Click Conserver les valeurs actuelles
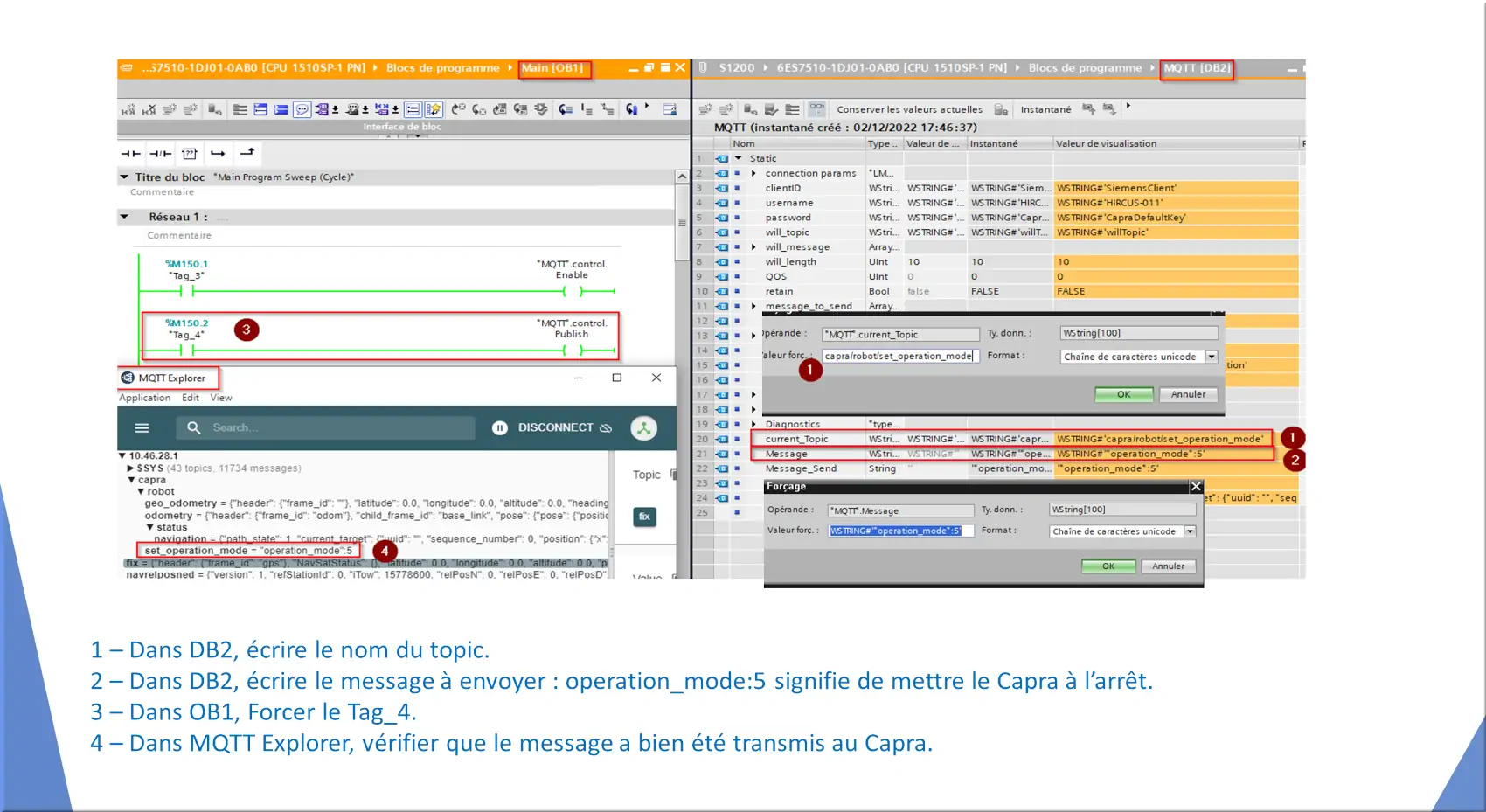The height and width of the screenshot is (812, 1486). click(909, 109)
